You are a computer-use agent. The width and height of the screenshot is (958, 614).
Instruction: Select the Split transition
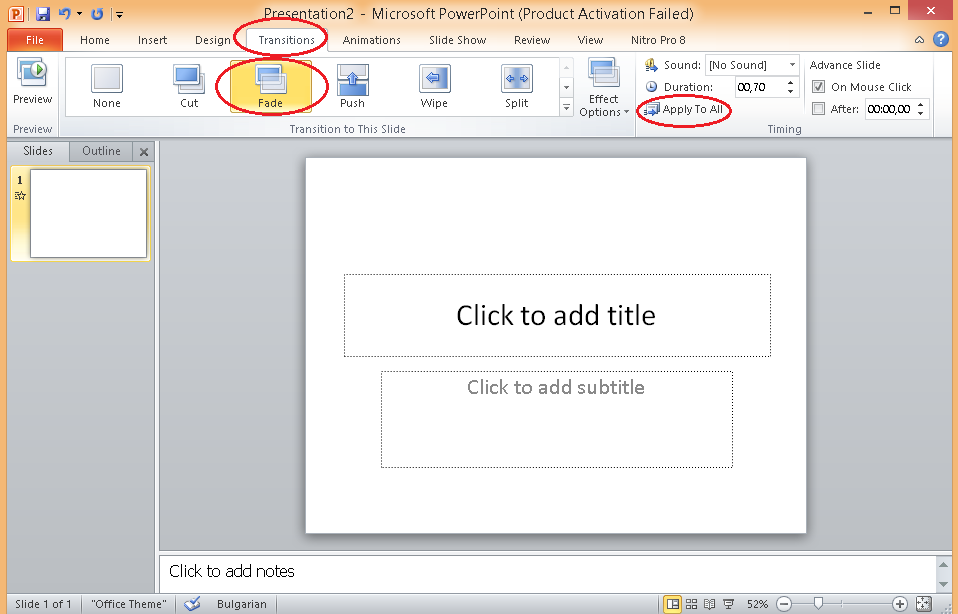point(516,86)
